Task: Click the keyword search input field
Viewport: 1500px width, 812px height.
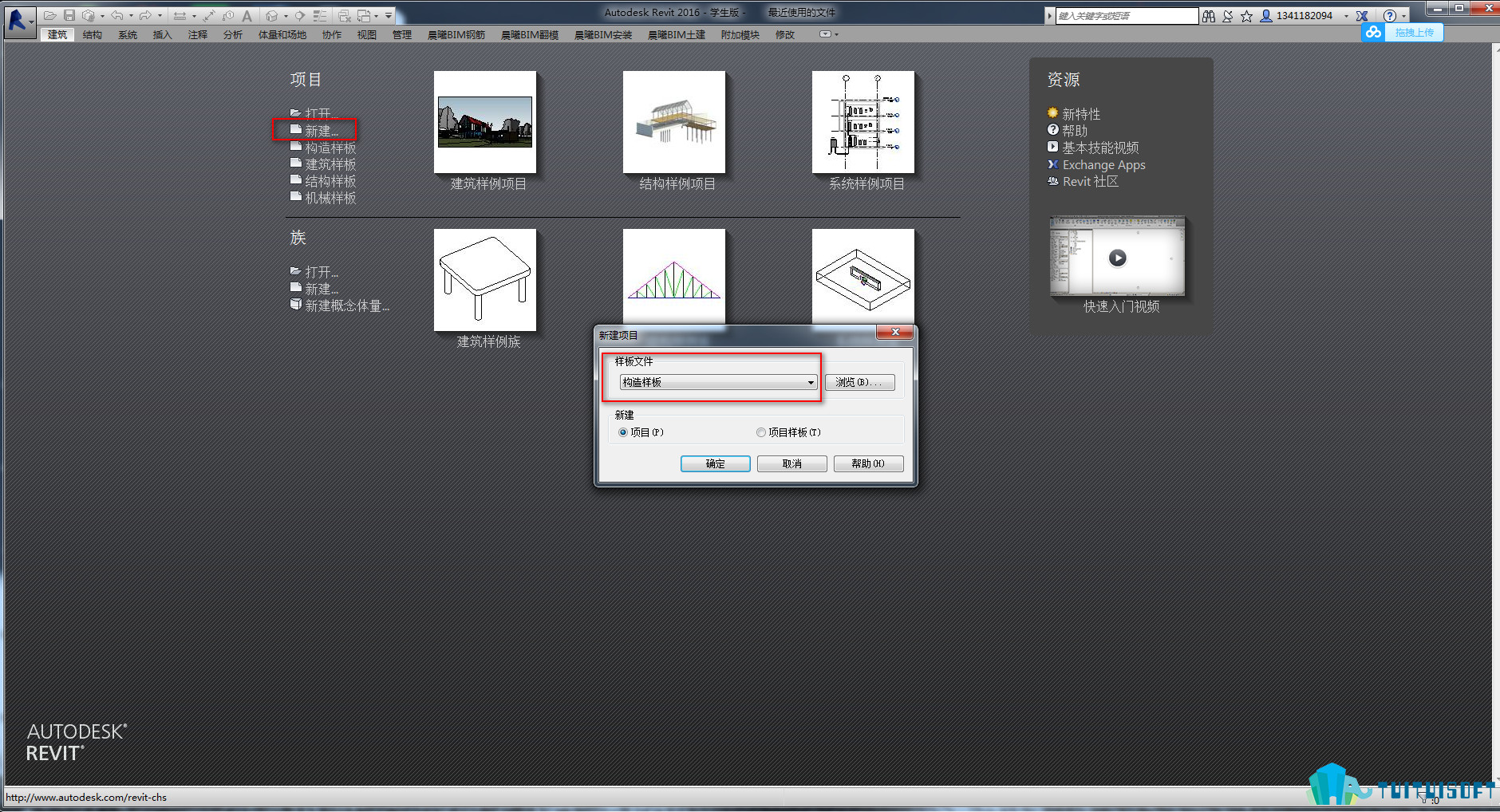Action: (x=1127, y=16)
